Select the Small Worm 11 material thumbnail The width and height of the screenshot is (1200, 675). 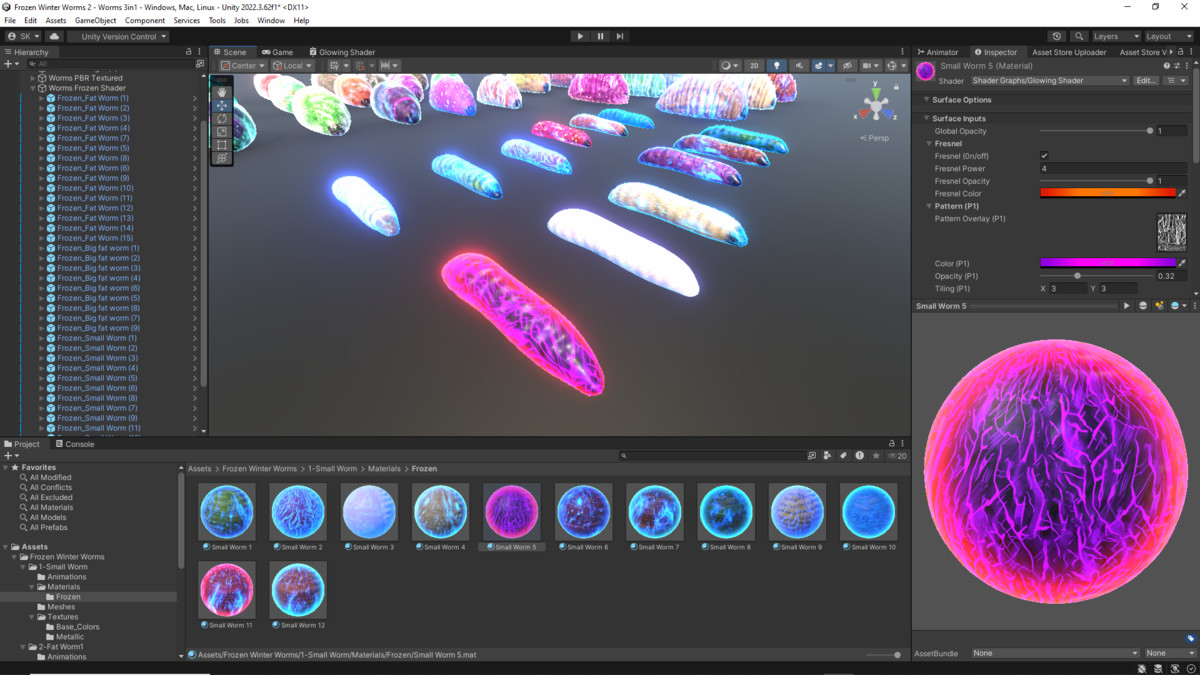227,590
